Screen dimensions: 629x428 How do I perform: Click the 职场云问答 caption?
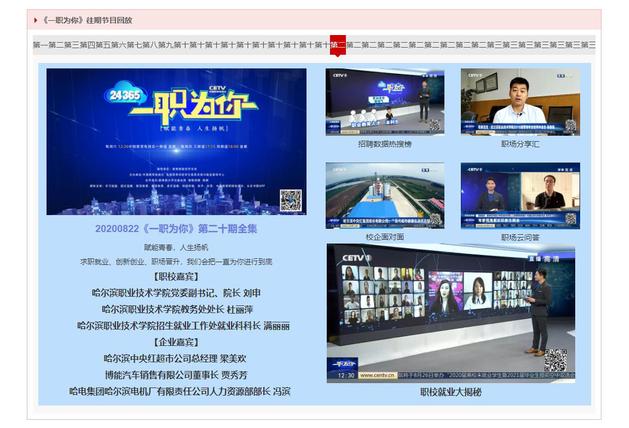[520, 237]
